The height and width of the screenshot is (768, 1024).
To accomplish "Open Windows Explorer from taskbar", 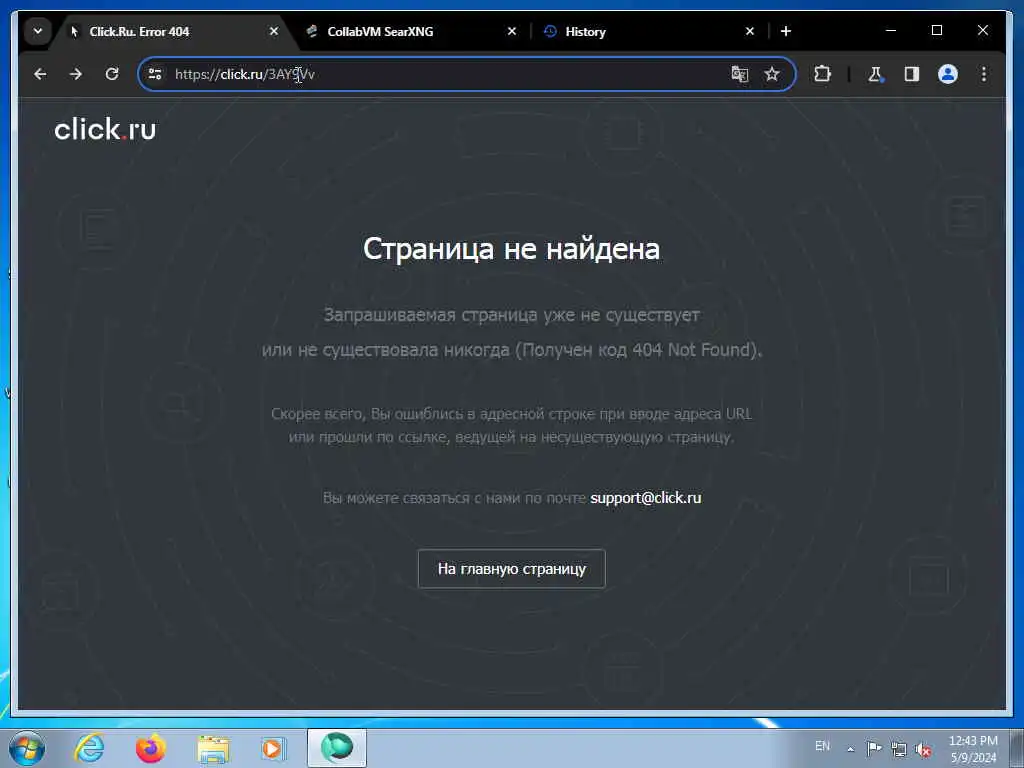I will pyautogui.click(x=213, y=748).
